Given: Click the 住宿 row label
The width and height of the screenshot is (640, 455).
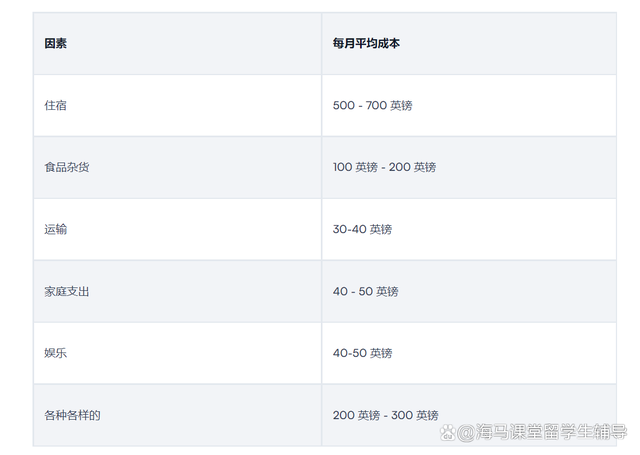Looking at the screenshot, I should click(x=56, y=105).
